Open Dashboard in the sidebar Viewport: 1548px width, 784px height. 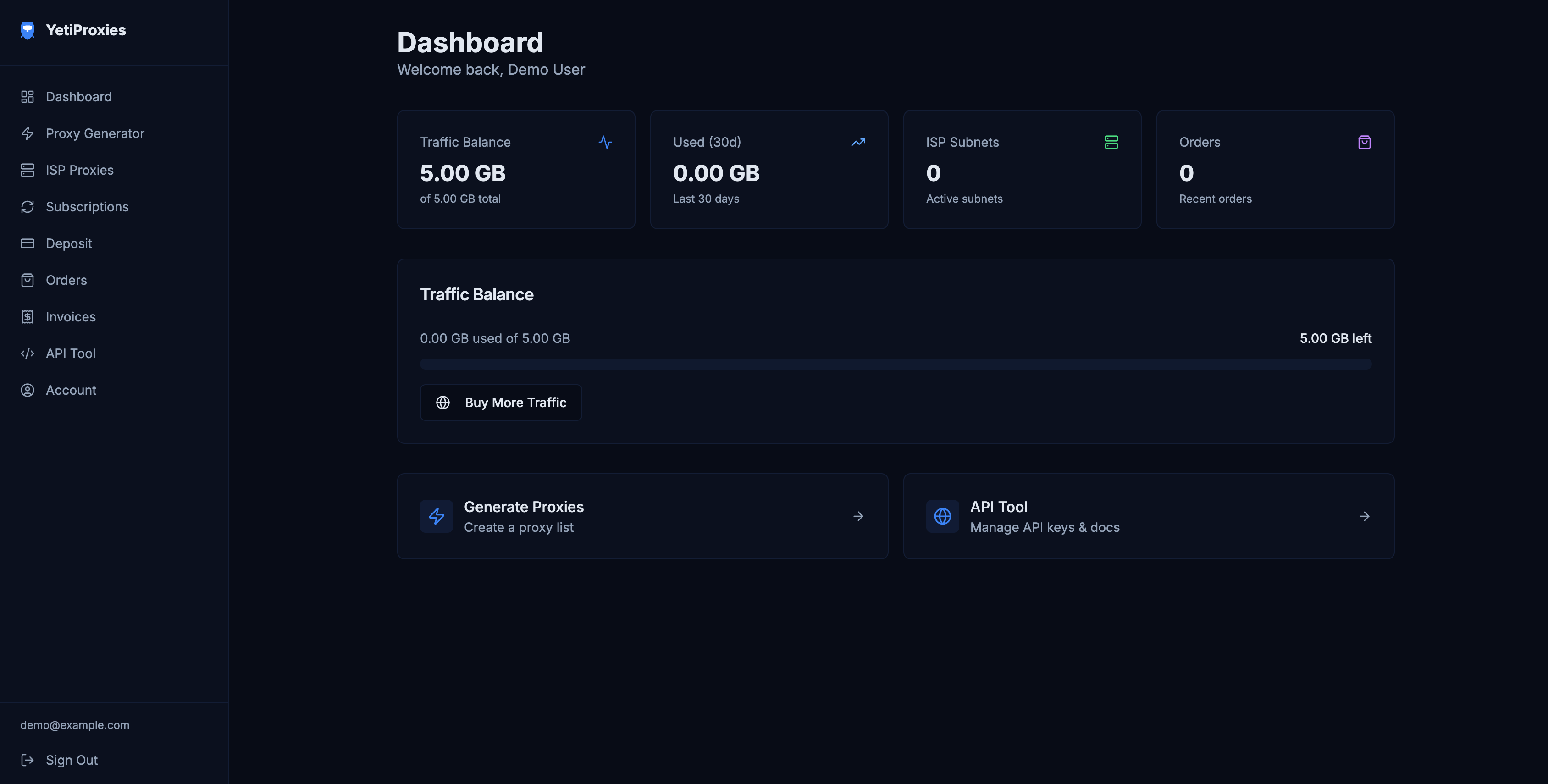pyautogui.click(x=114, y=97)
